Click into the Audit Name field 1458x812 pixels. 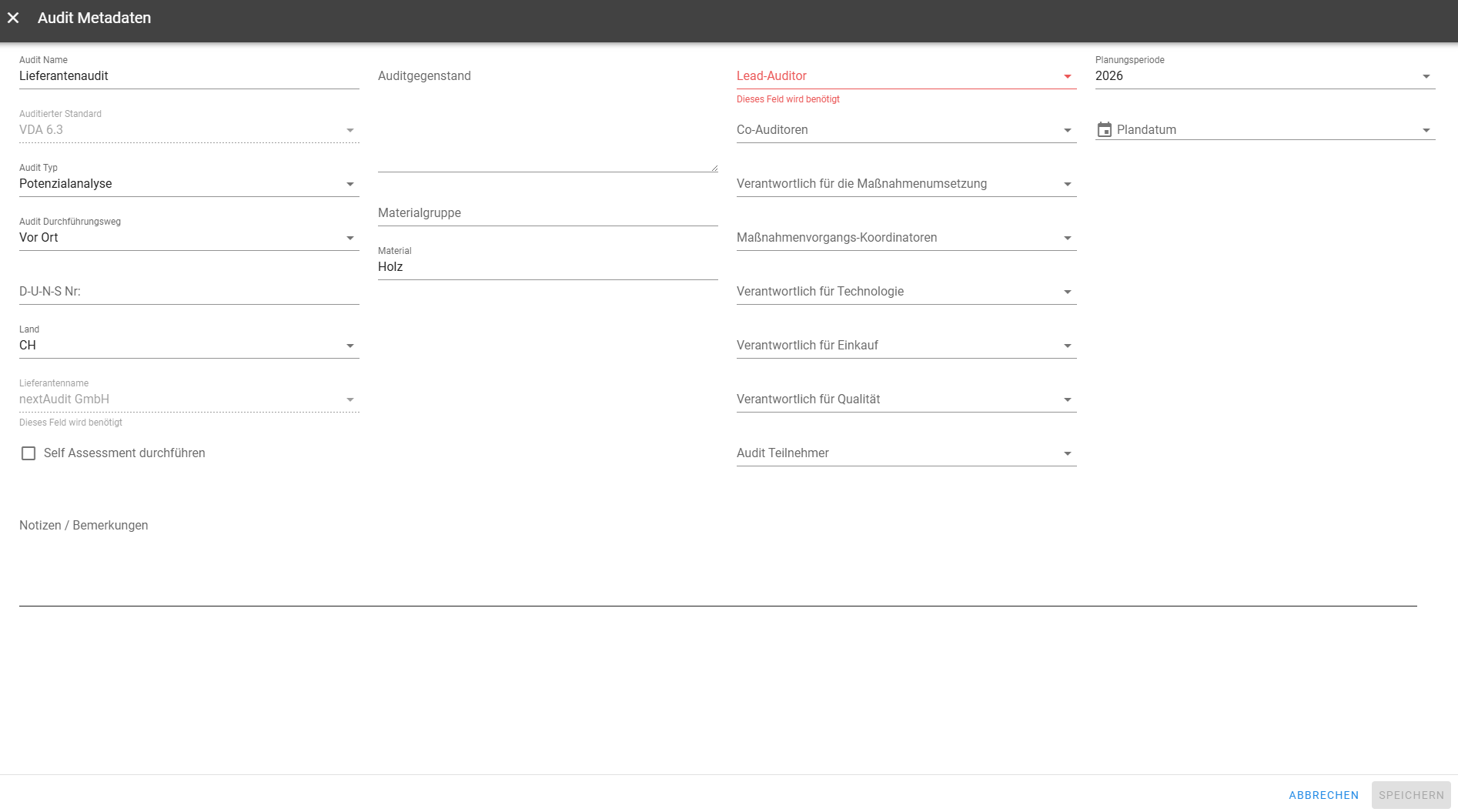(189, 76)
